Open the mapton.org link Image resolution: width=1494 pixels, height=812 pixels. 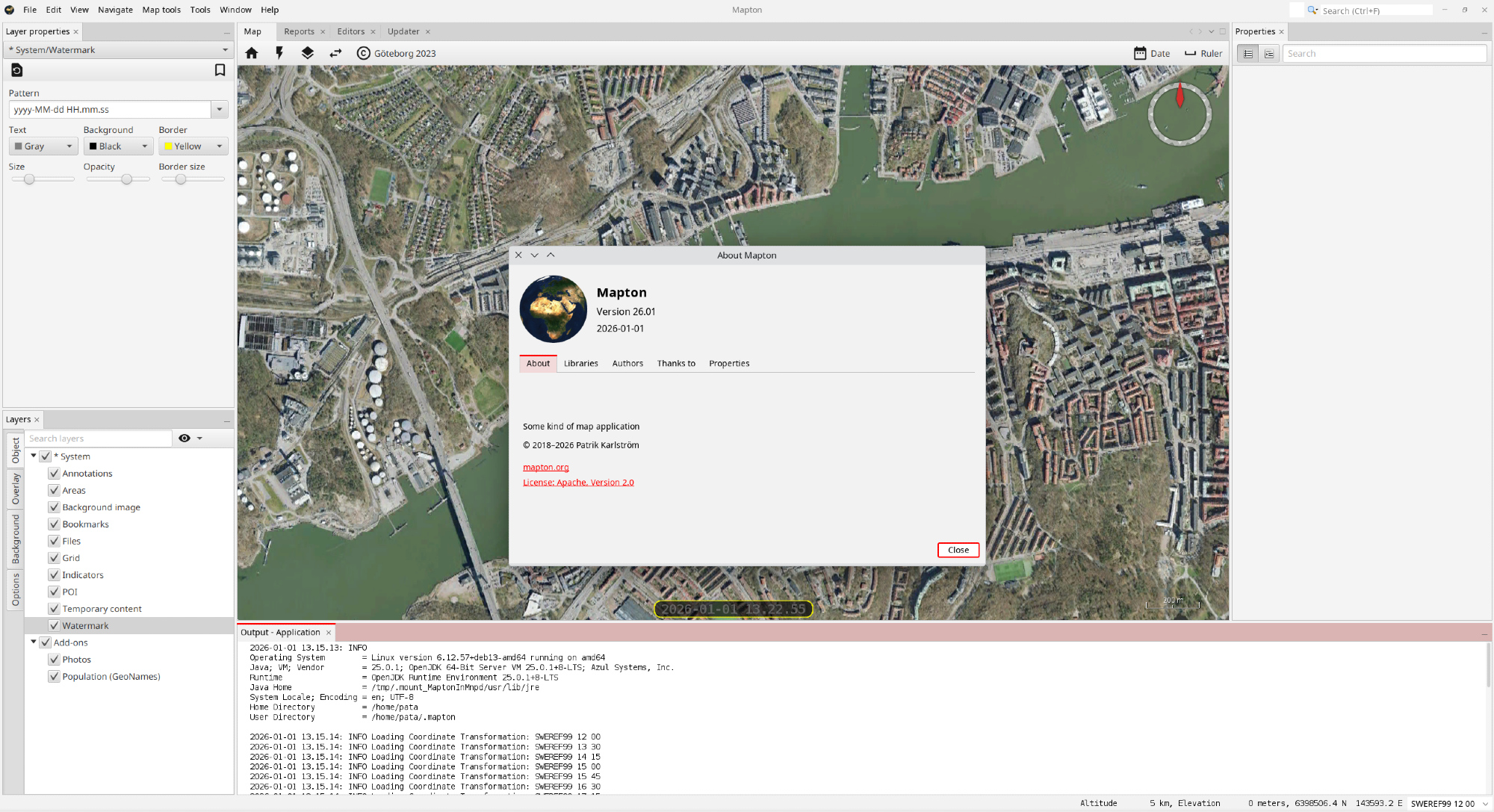pos(545,468)
